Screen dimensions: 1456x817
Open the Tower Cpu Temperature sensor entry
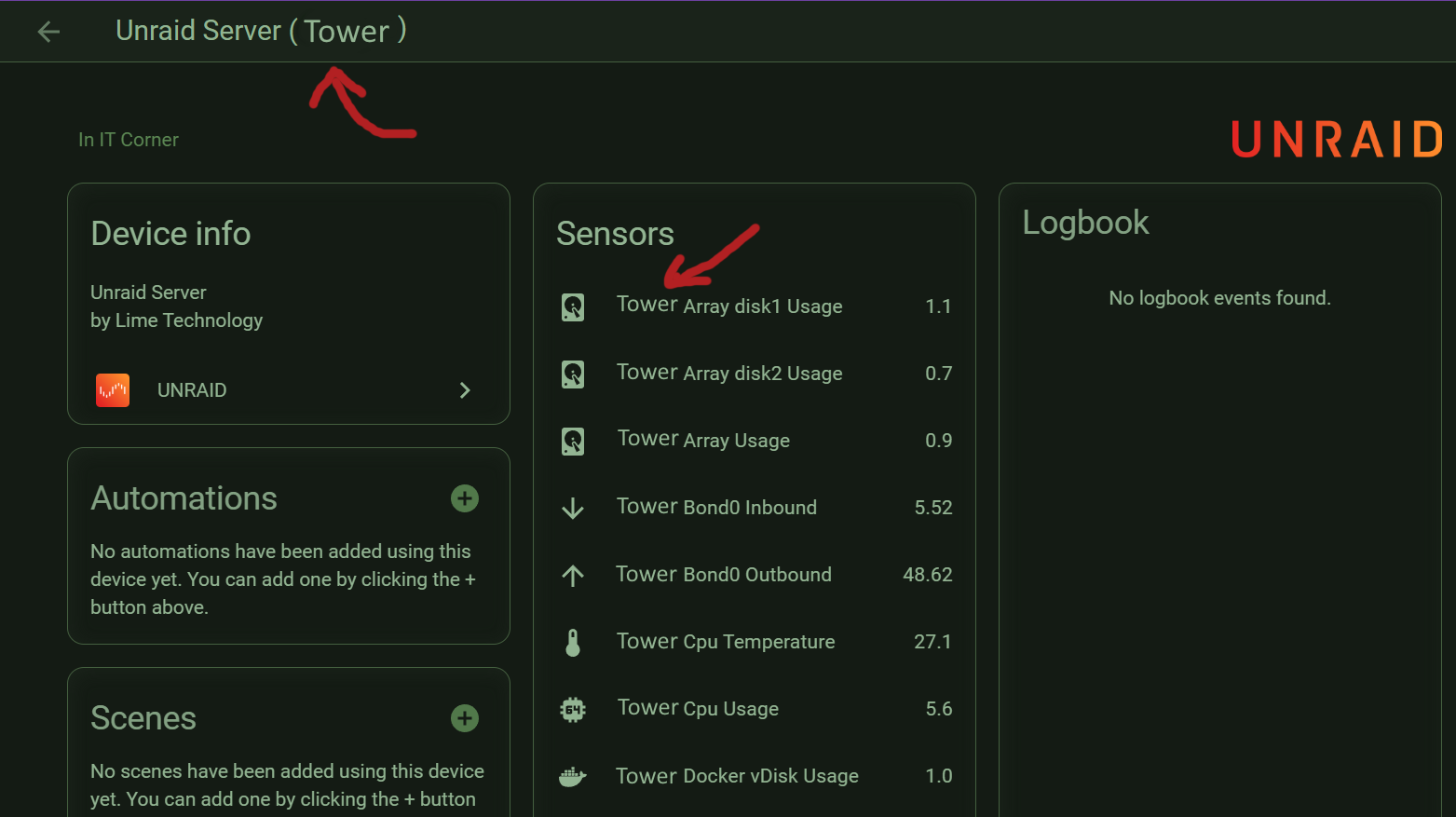725,642
